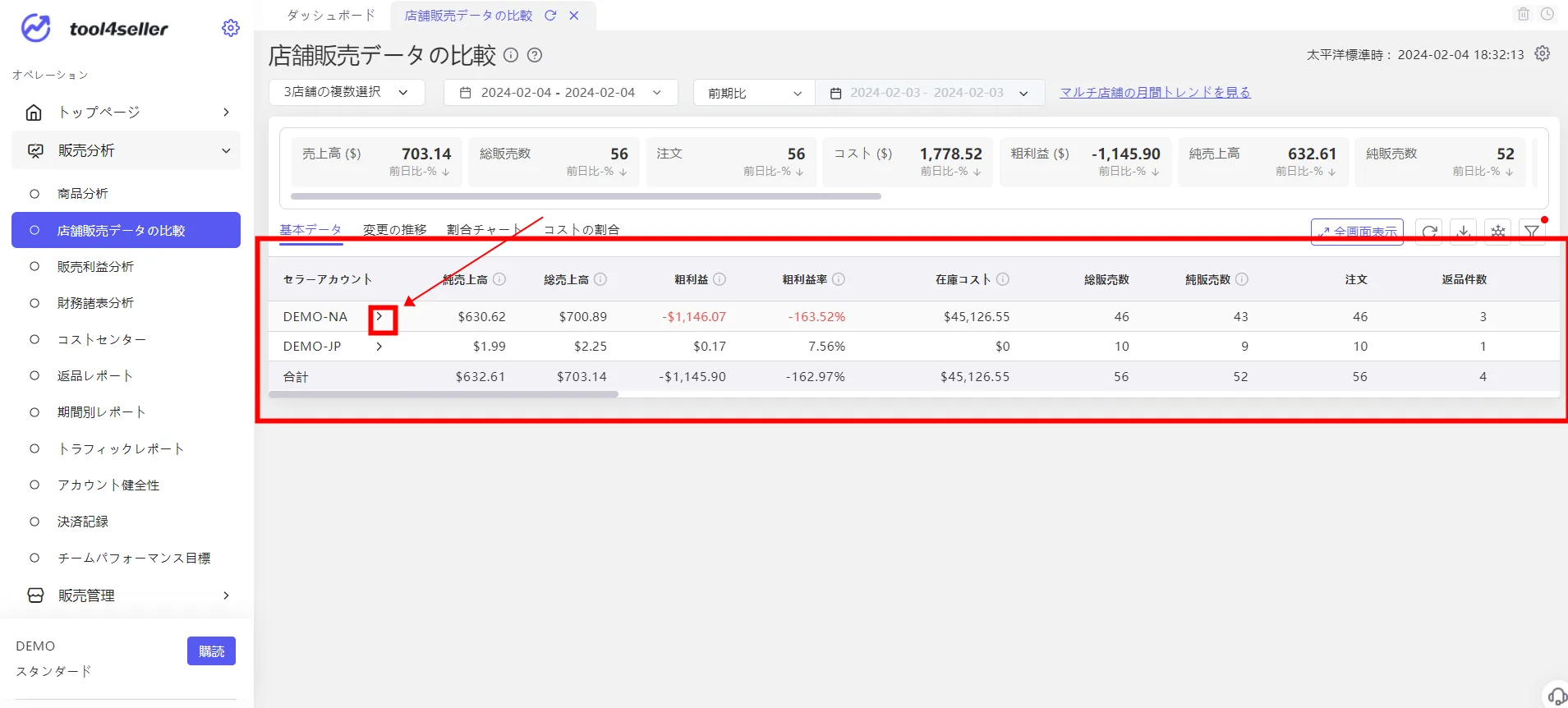The width and height of the screenshot is (1568, 708).
Task: Show info for 粗利益 column
Action: pos(720,279)
